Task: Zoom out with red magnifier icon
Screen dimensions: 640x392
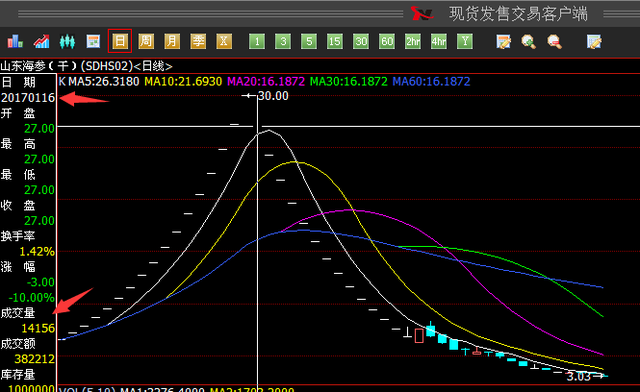Action: pos(554,41)
